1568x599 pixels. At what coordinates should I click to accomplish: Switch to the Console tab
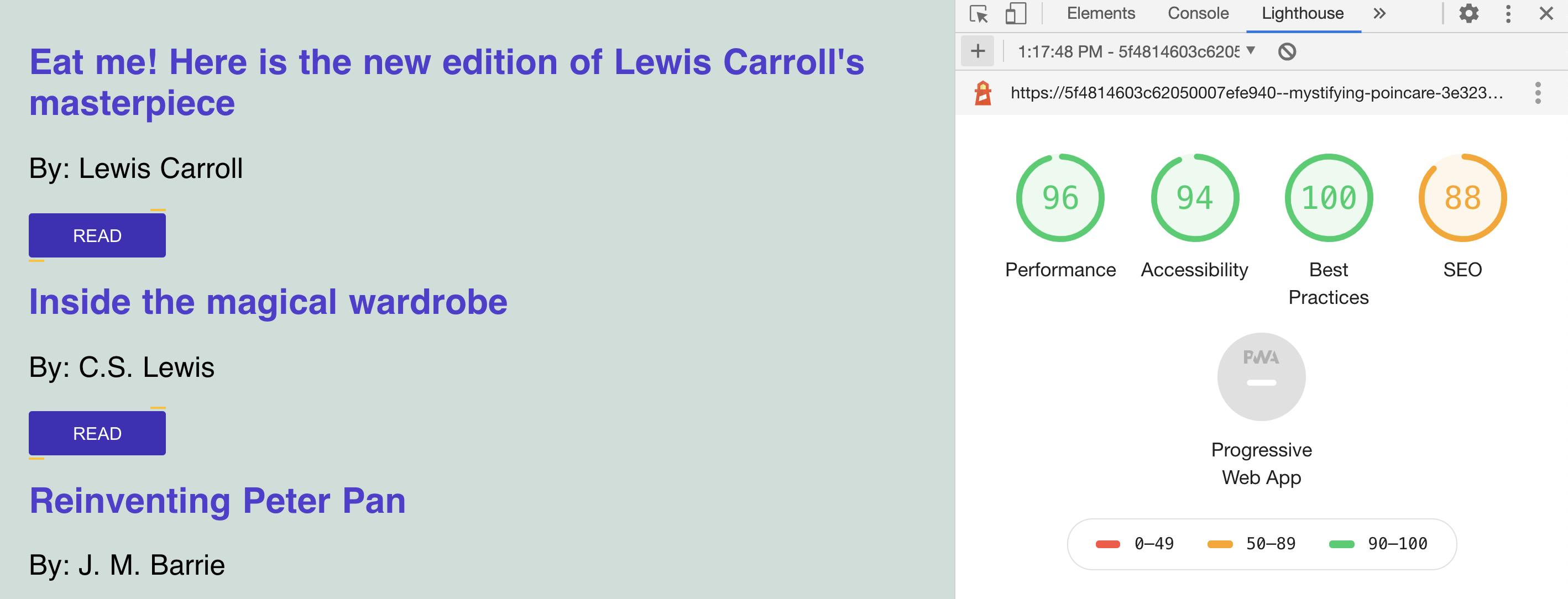click(1198, 13)
